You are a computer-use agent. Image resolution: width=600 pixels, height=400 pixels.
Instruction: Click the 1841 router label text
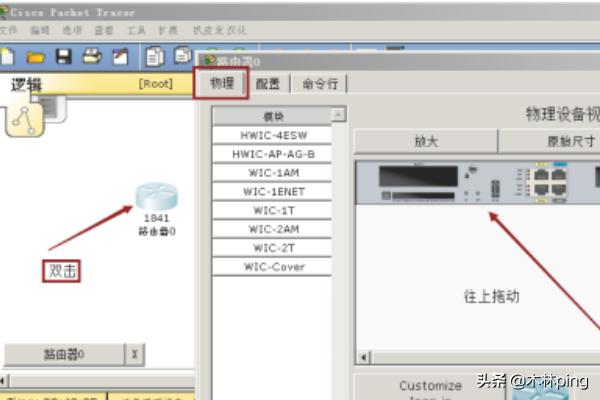157,218
